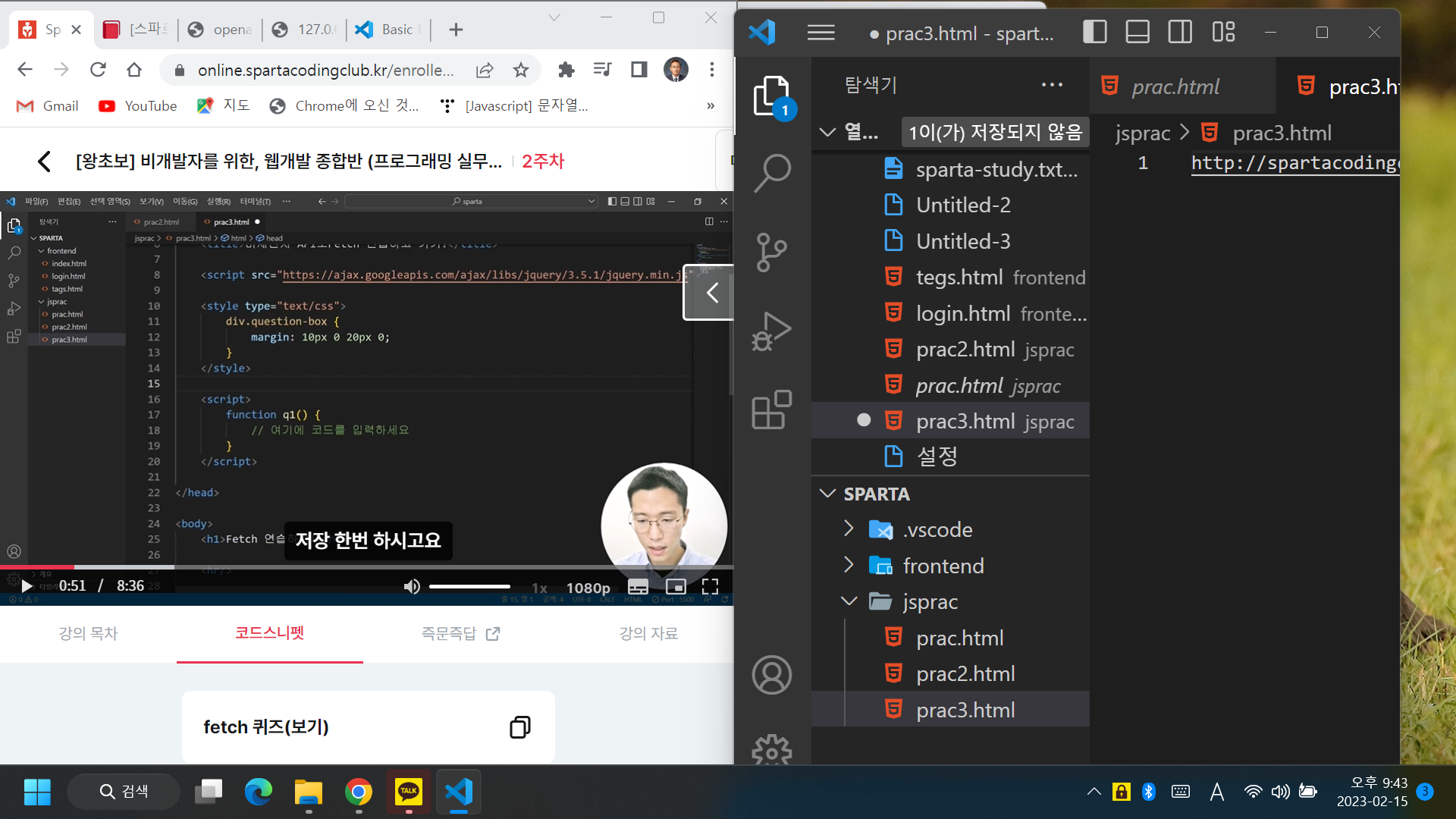Open VS Code Extensions view
The height and width of the screenshot is (819, 1456).
772,409
